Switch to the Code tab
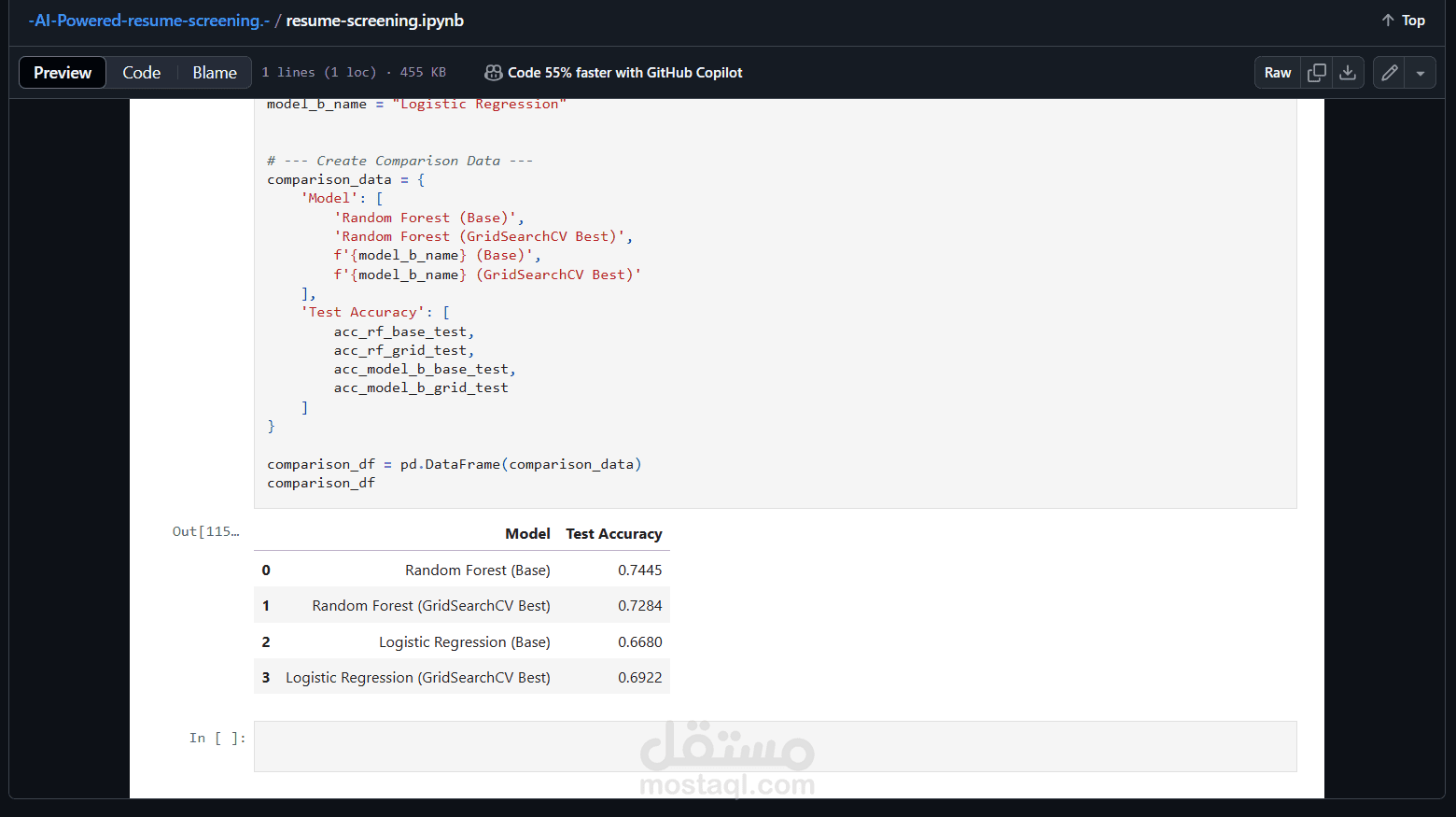 pyautogui.click(x=142, y=73)
